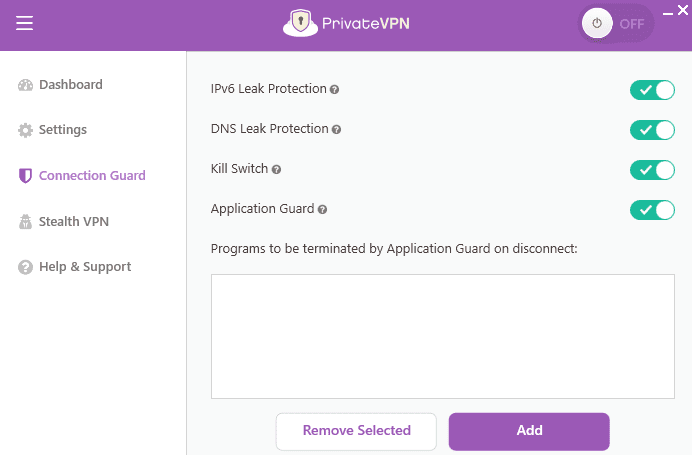Screen dimensions: 692x455
Task: Click the Help & Support question icon
Action: click(x=26, y=267)
